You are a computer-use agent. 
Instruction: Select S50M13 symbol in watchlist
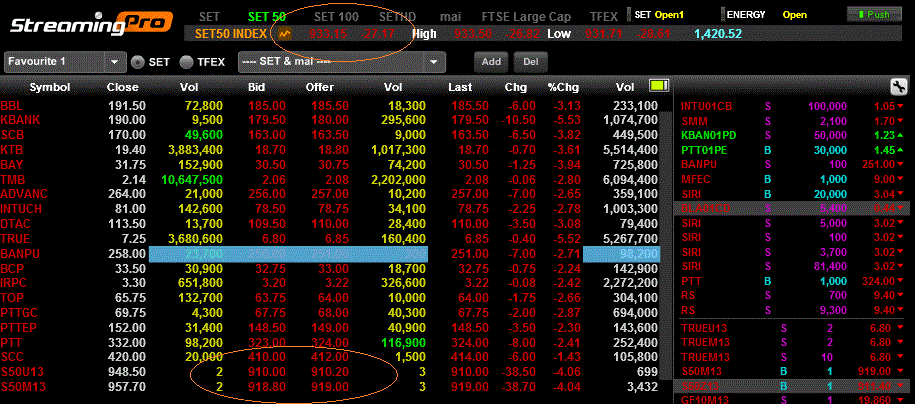coord(23,386)
